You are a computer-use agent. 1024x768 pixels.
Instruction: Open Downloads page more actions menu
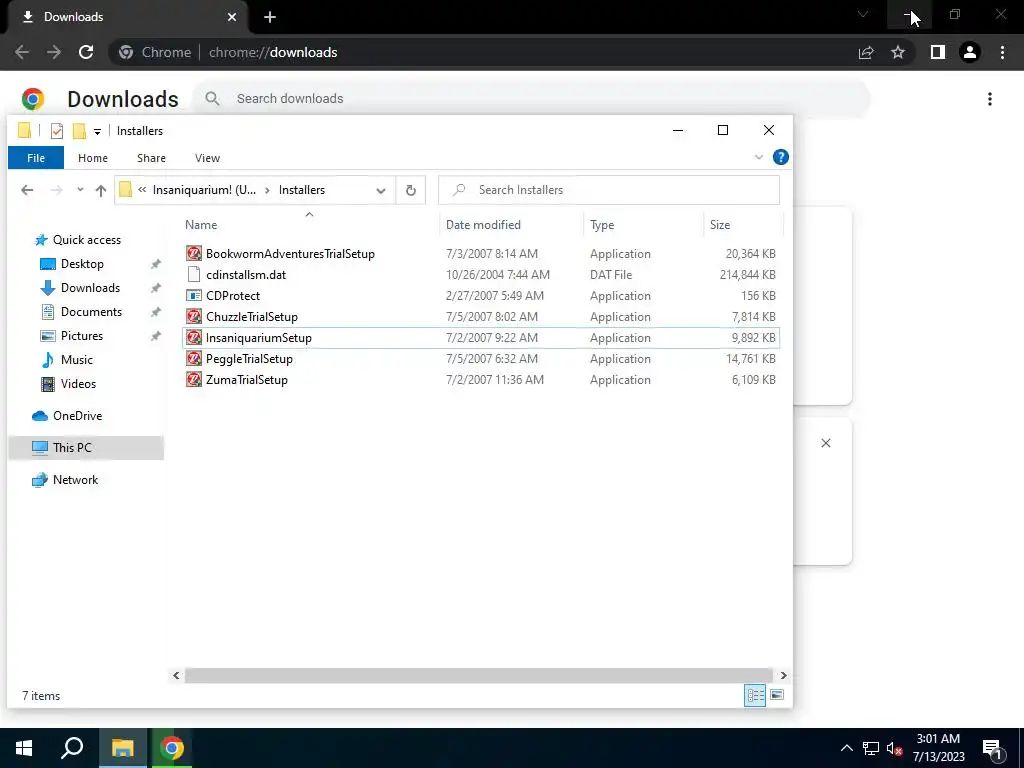coord(990,99)
